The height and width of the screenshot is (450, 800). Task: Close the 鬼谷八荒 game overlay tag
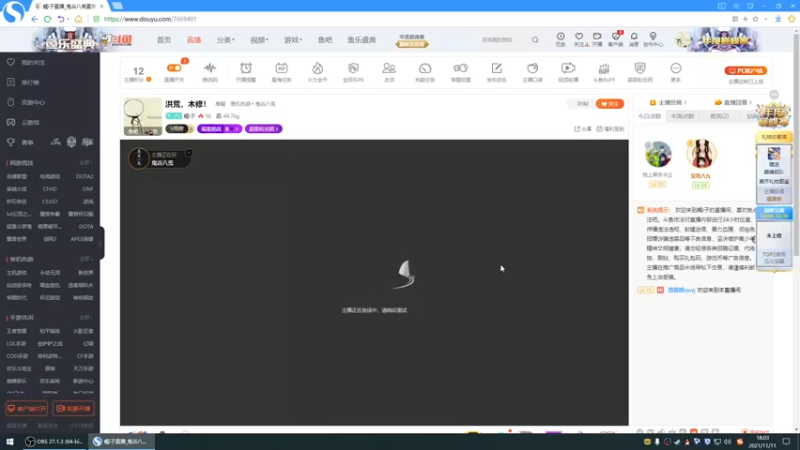point(189,153)
